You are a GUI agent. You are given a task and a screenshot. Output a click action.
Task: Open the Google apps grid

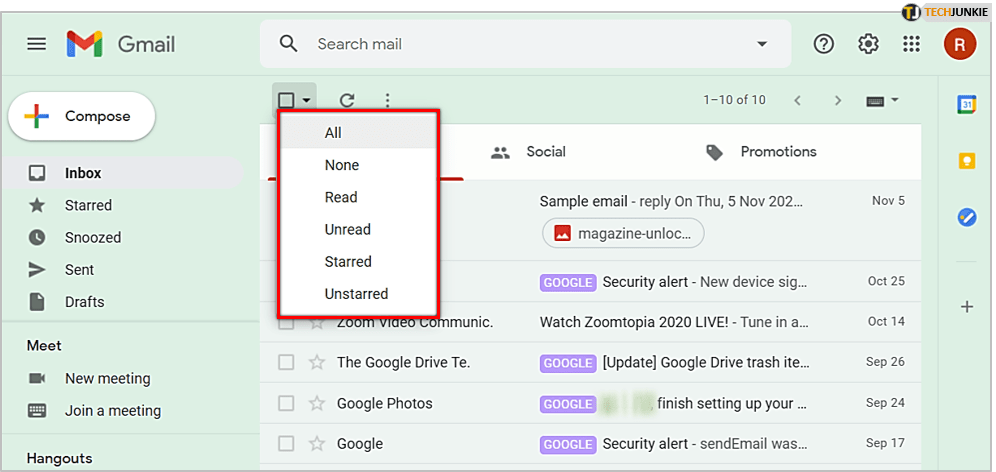tap(911, 44)
